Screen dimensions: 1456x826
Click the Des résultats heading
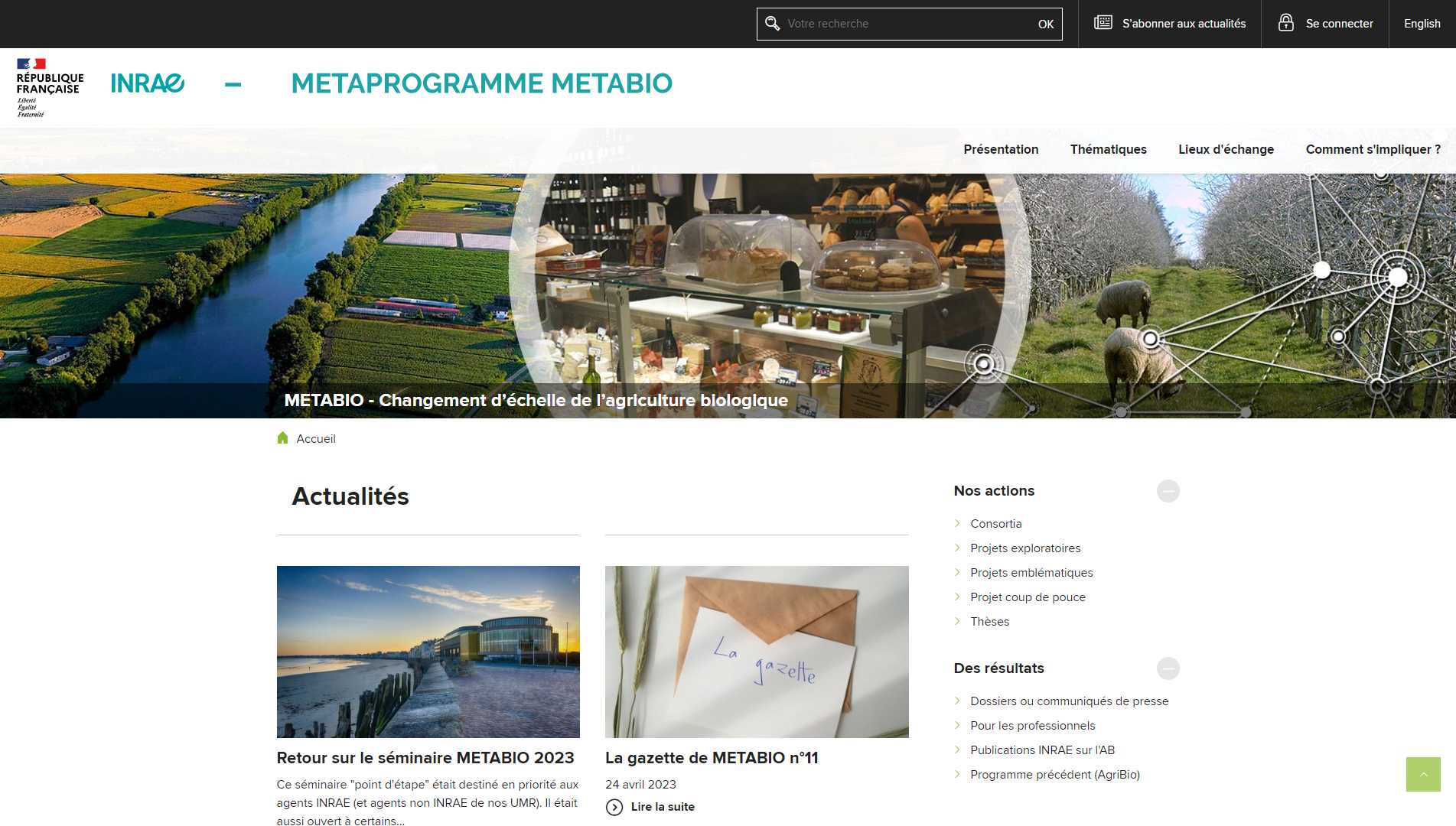point(998,668)
